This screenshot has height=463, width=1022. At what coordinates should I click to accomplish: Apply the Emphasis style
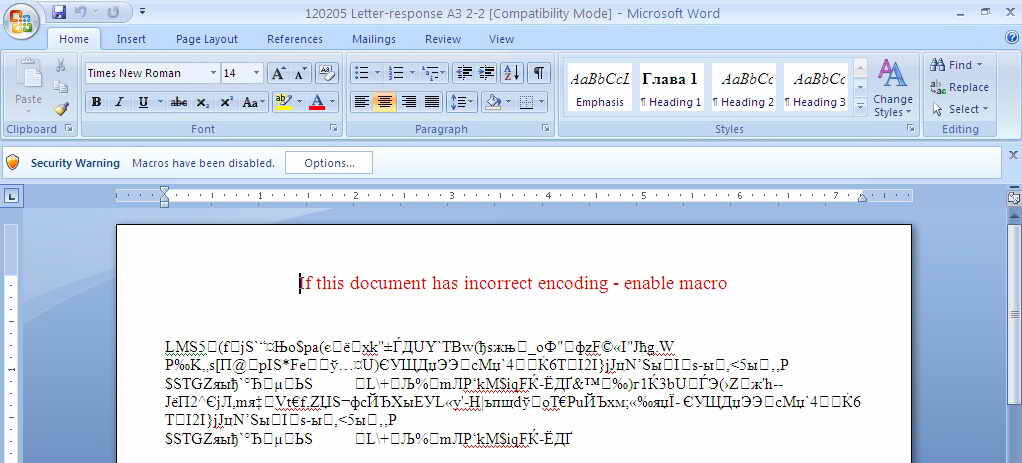(600, 87)
